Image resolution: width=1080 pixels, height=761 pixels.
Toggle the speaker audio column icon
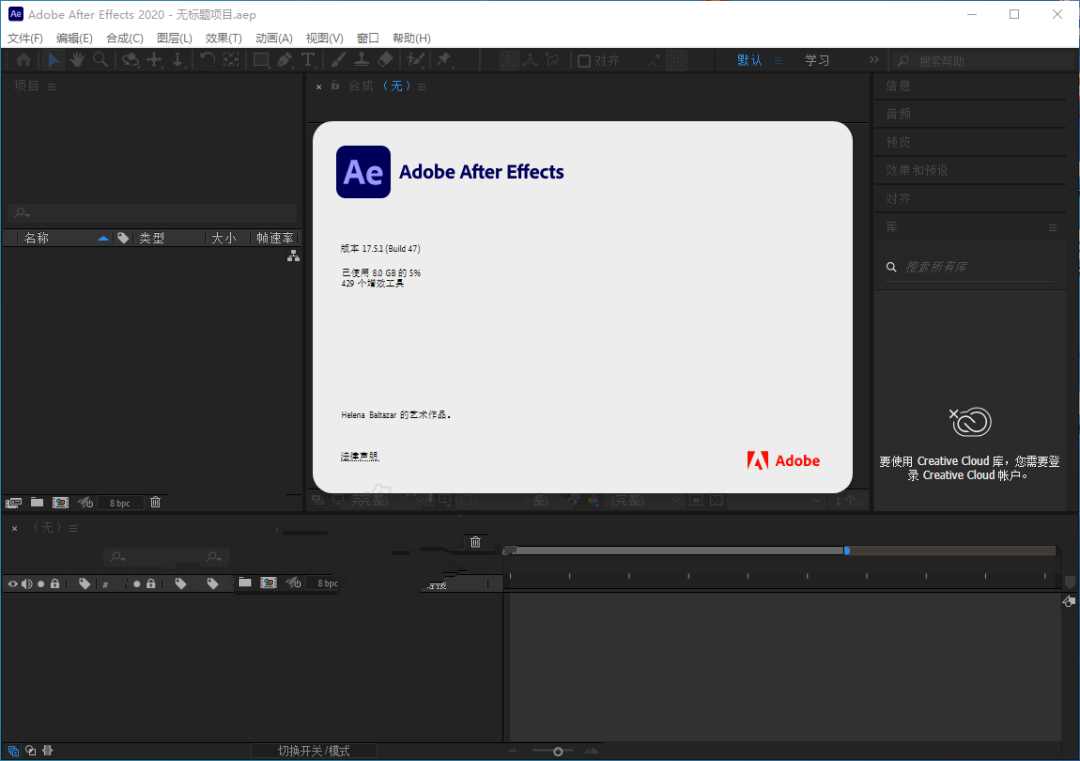pos(27,584)
